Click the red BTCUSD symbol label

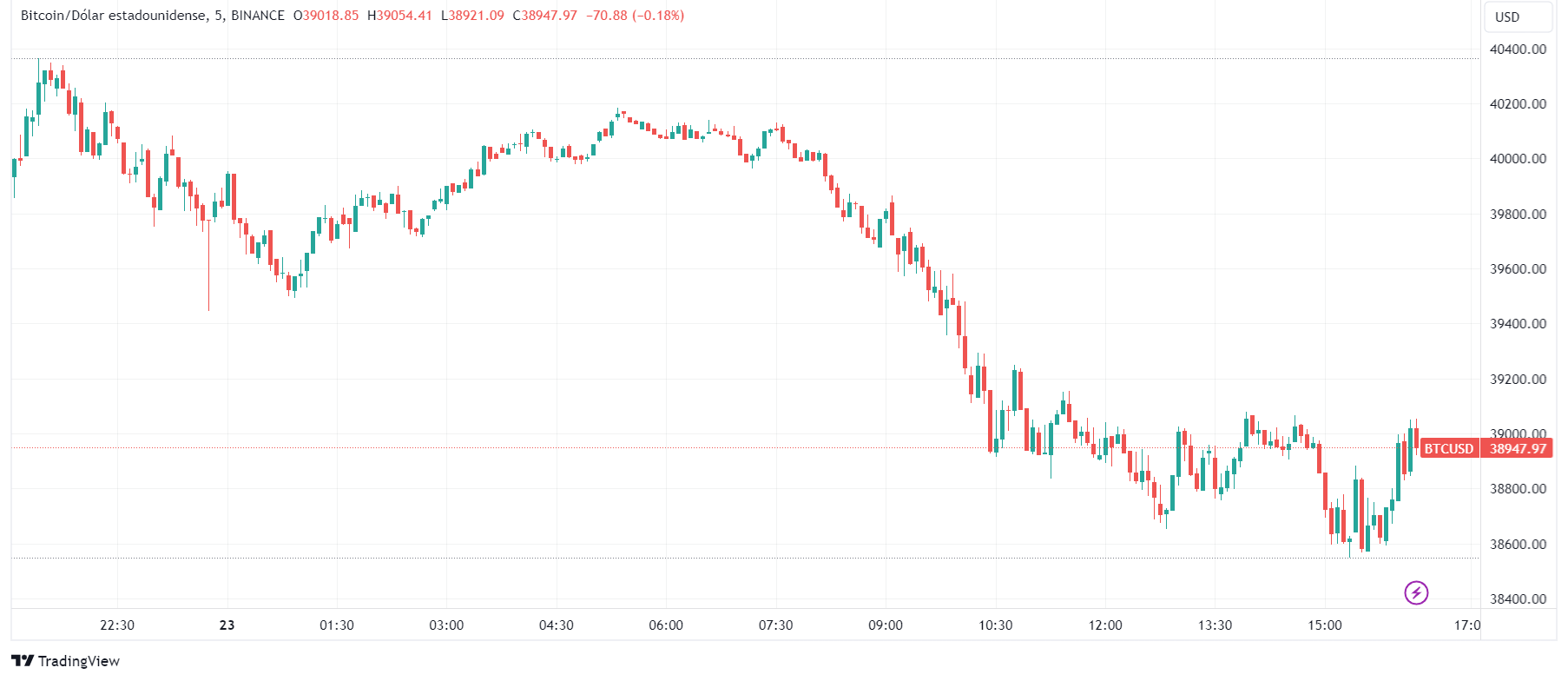pyautogui.click(x=1448, y=449)
